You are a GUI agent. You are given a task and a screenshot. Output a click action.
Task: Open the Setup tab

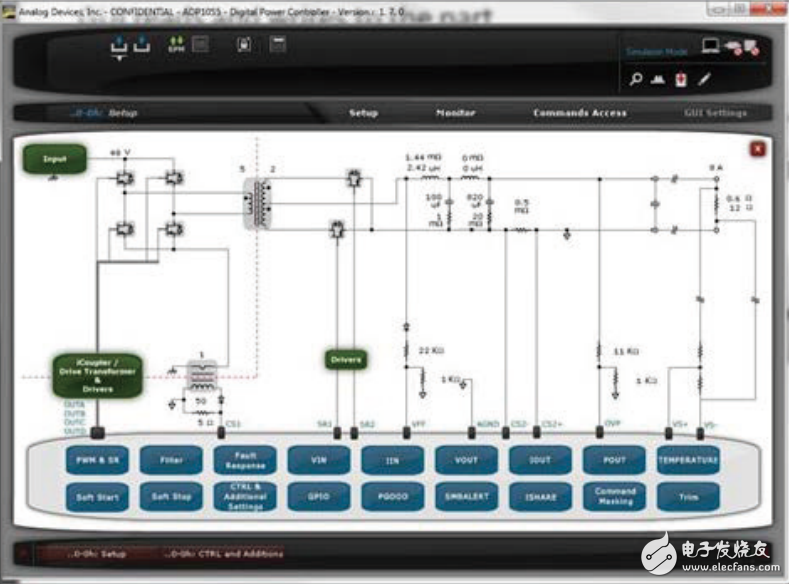pyautogui.click(x=363, y=113)
